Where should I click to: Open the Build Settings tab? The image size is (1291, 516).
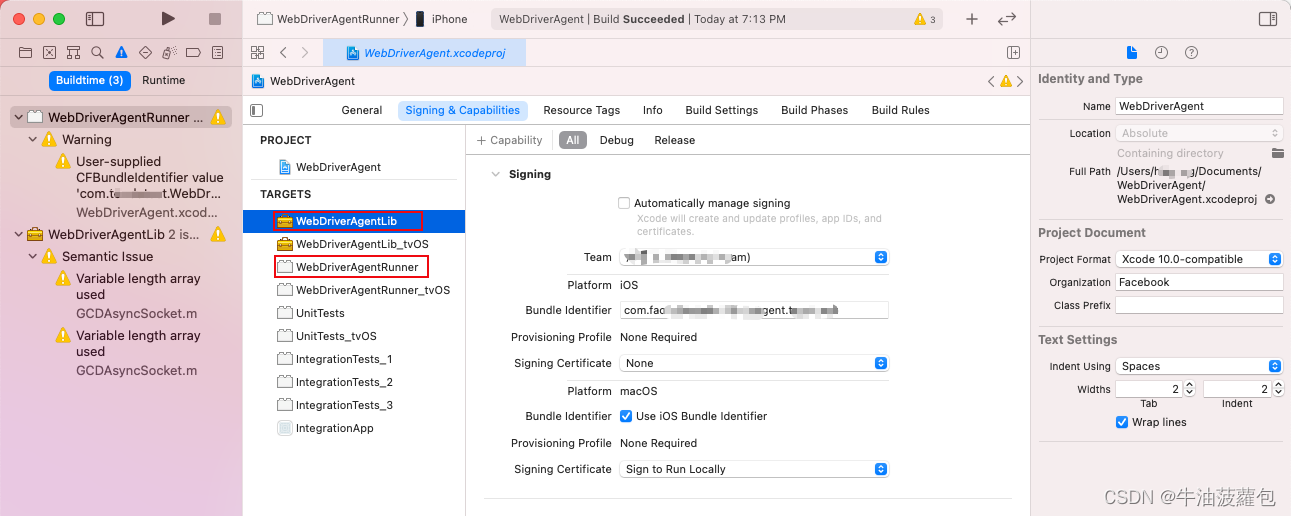(722, 110)
